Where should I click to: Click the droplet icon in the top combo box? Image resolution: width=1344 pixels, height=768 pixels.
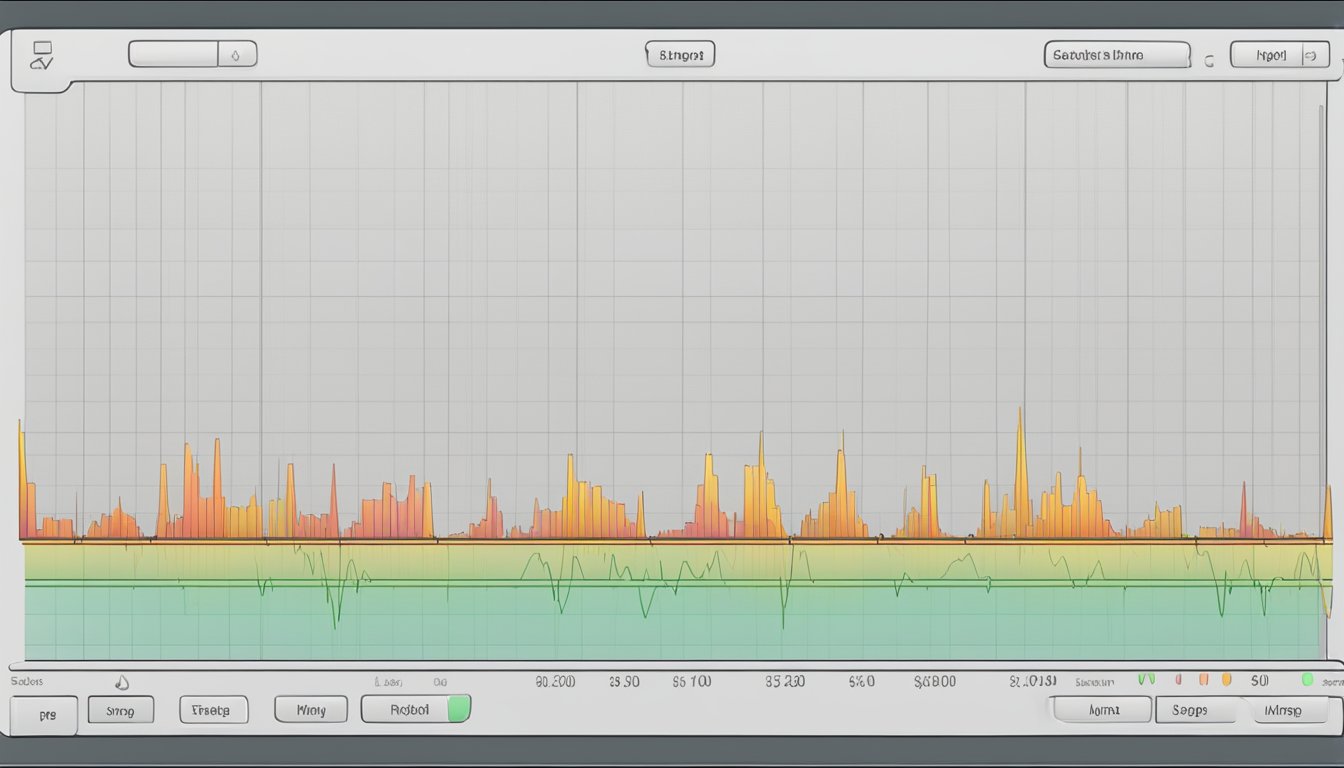(x=236, y=54)
